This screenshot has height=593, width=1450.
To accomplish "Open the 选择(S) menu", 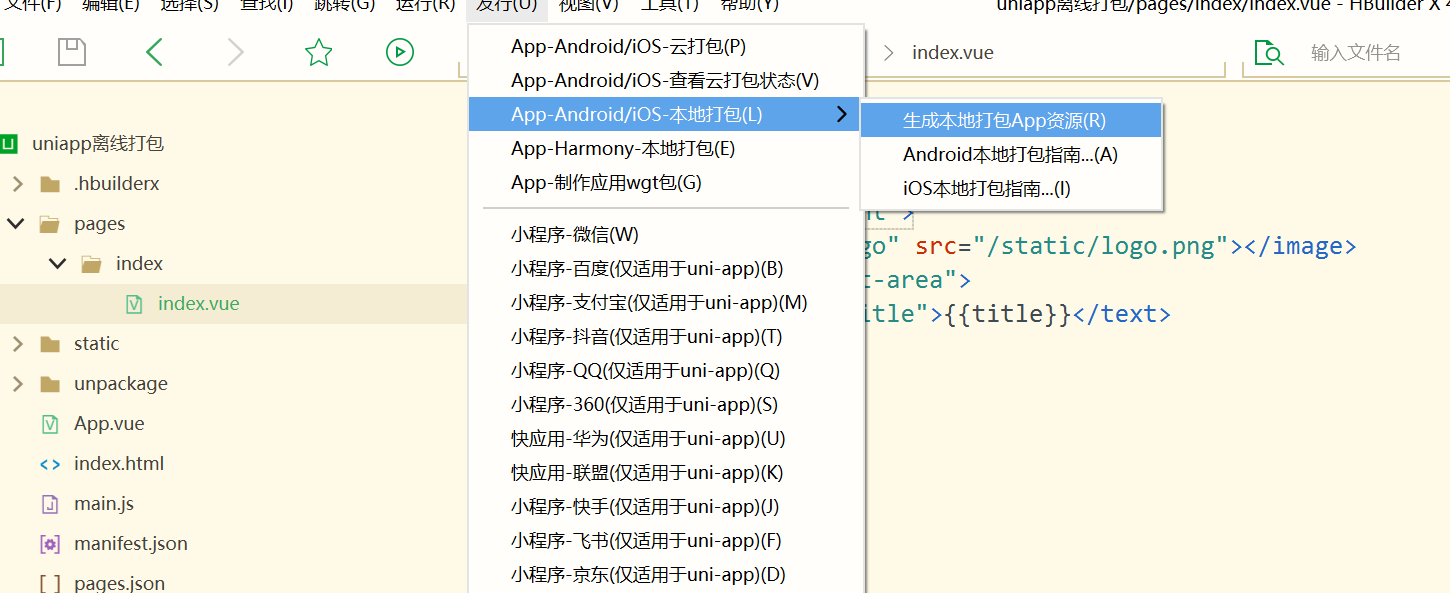I will click(189, 5).
